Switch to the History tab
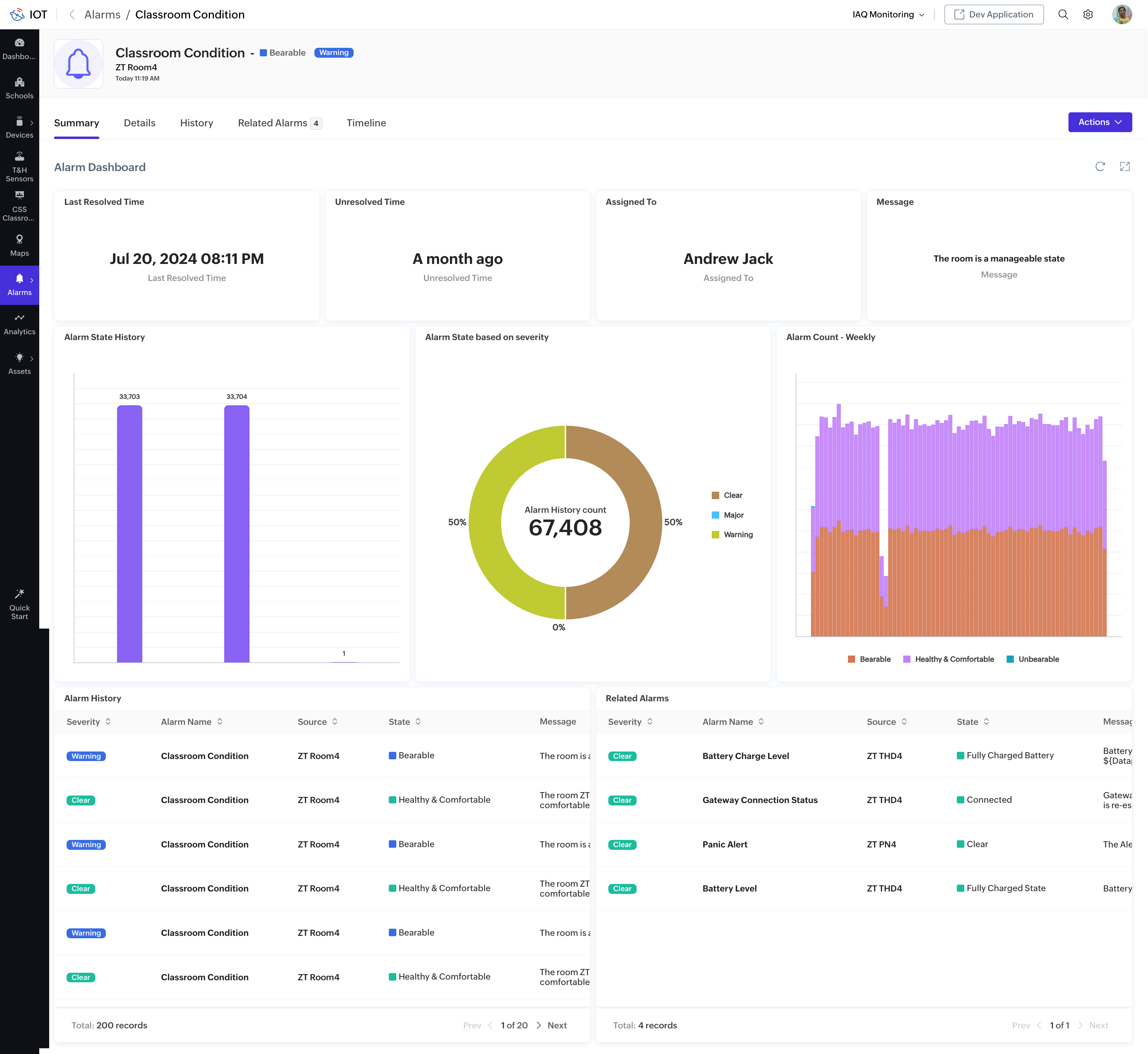The height and width of the screenshot is (1054, 1148). [196, 123]
